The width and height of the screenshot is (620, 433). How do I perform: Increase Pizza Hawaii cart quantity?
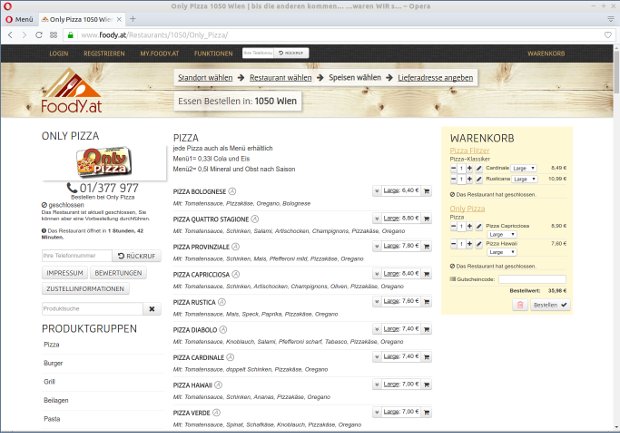469,244
